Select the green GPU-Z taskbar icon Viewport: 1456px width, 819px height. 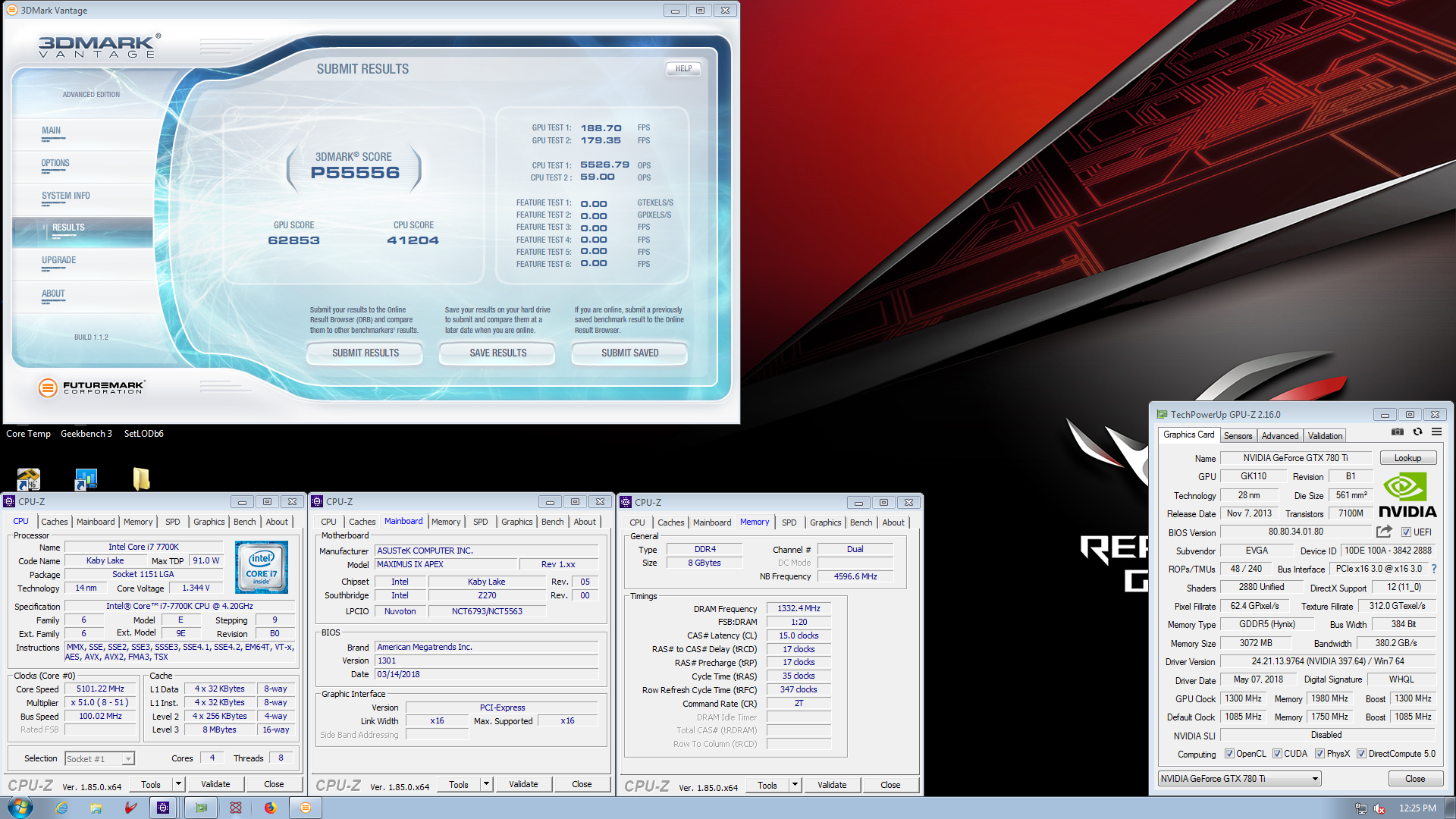201,808
